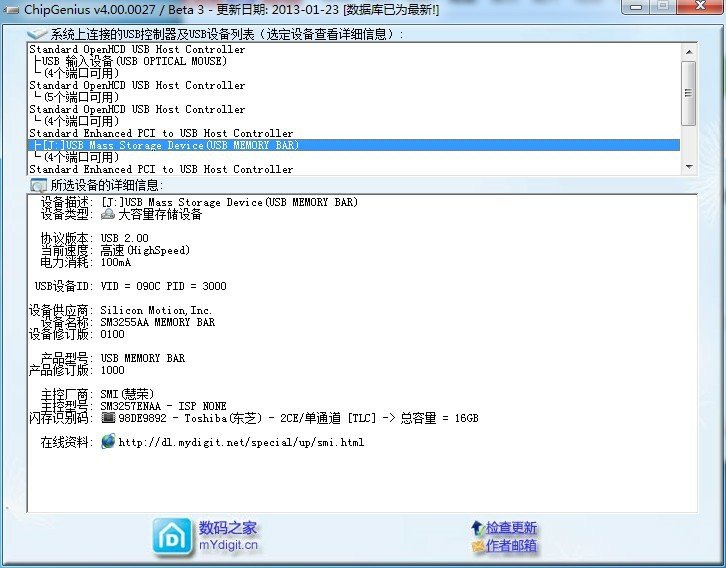This screenshot has width=726, height=568.
Task: Click the envelope icon beside 作者邮箱
Action: (x=477, y=546)
